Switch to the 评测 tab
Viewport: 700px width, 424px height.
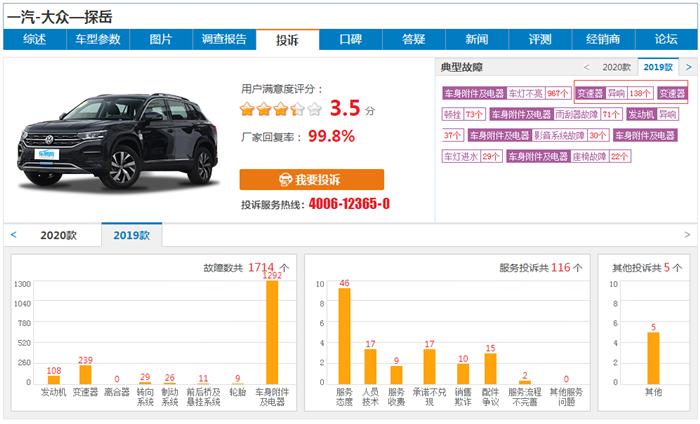tap(540, 39)
